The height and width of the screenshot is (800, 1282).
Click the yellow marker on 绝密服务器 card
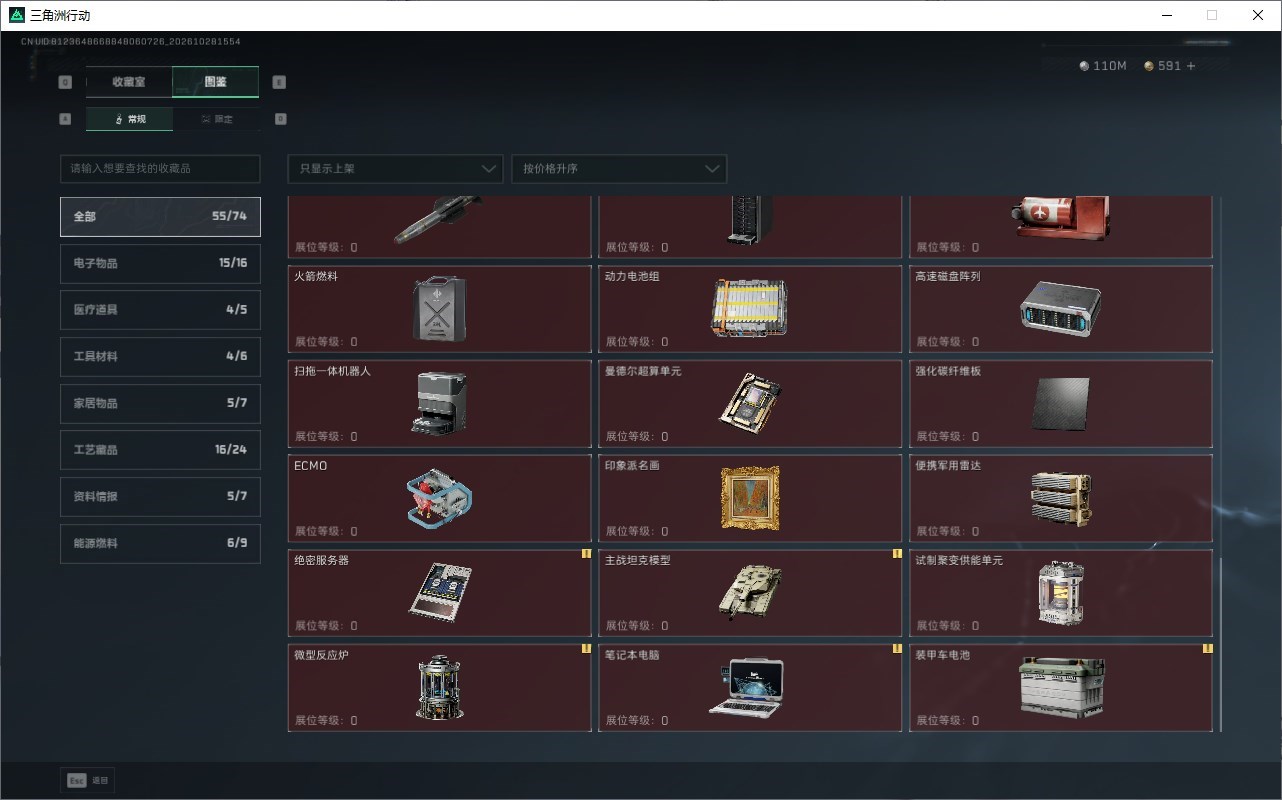pos(586,554)
